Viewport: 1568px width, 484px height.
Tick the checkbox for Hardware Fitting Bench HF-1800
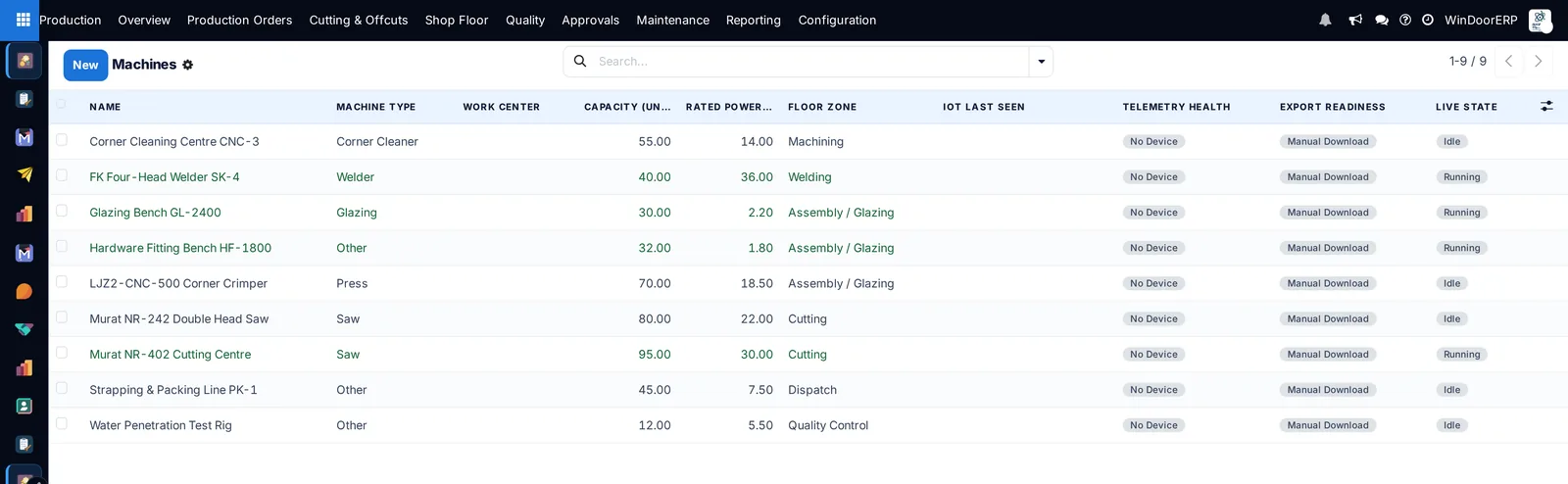[x=62, y=246]
